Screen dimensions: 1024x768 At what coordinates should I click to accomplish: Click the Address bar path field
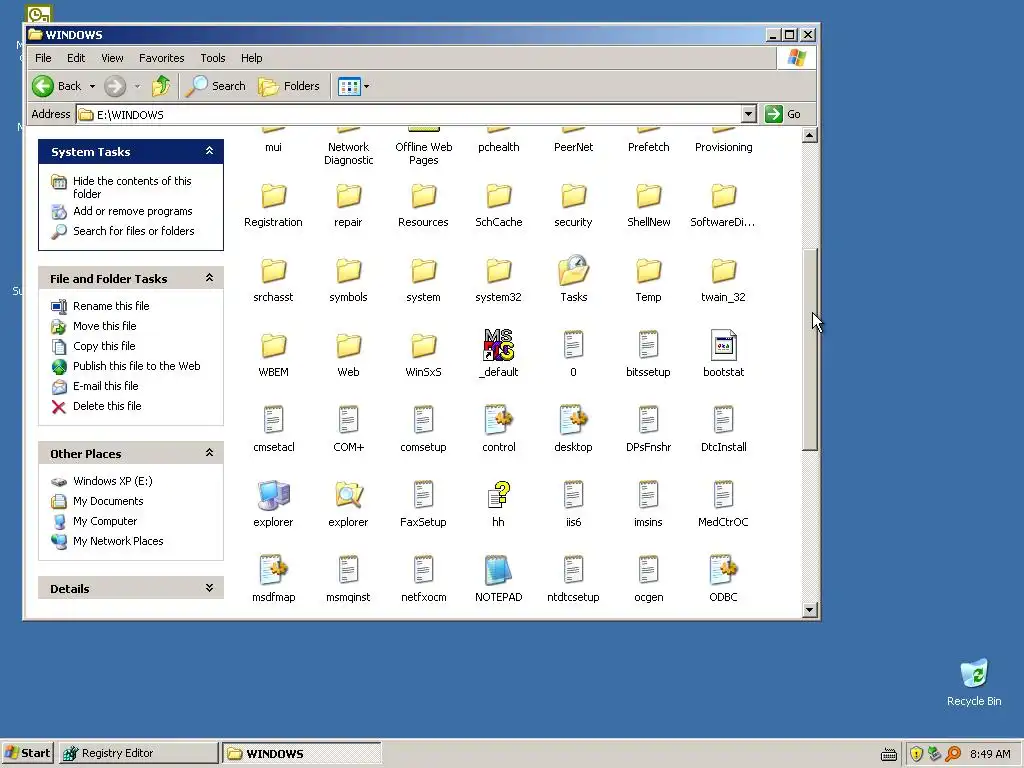pyautogui.click(x=417, y=114)
